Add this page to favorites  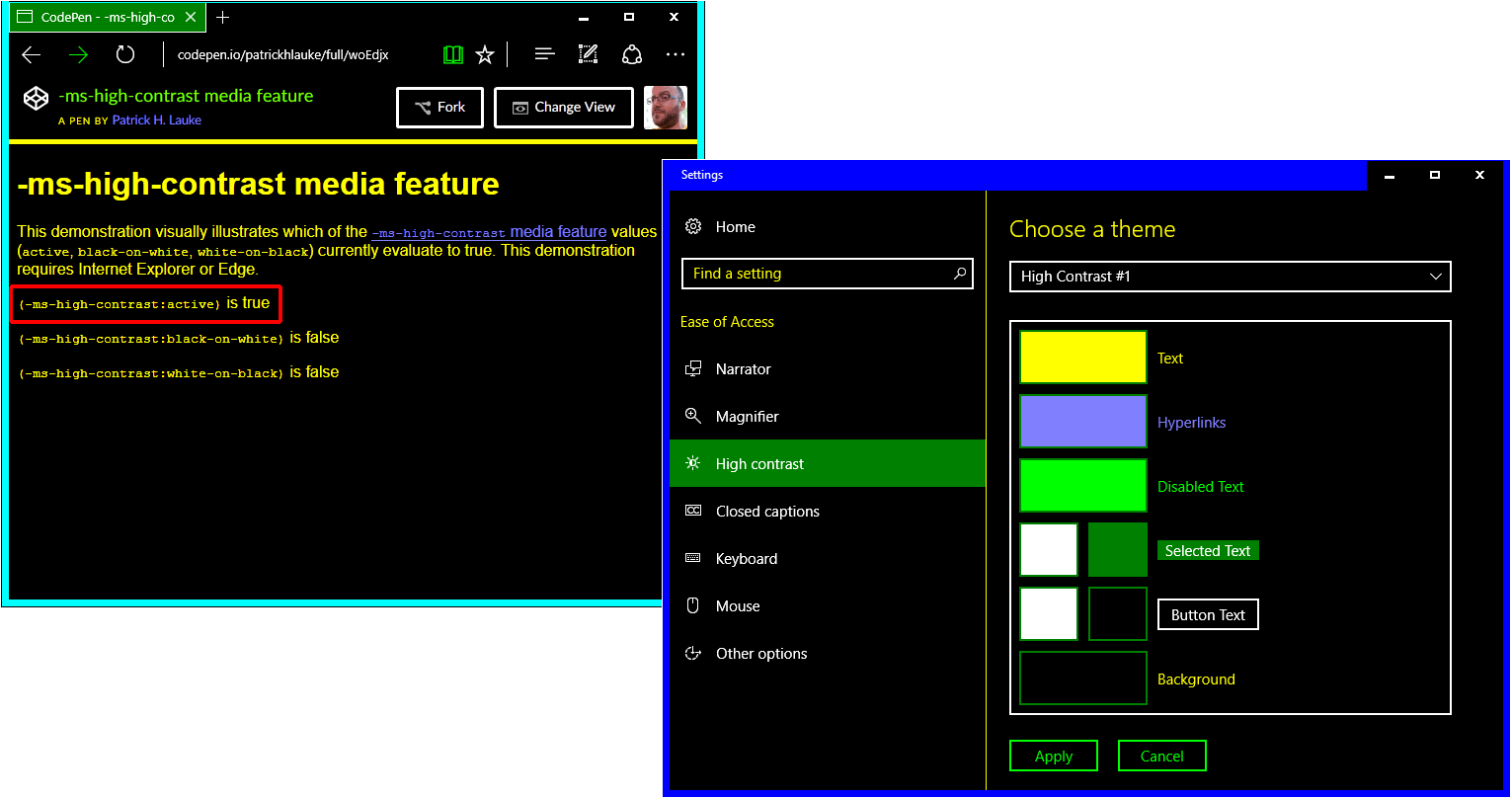[x=485, y=54]
